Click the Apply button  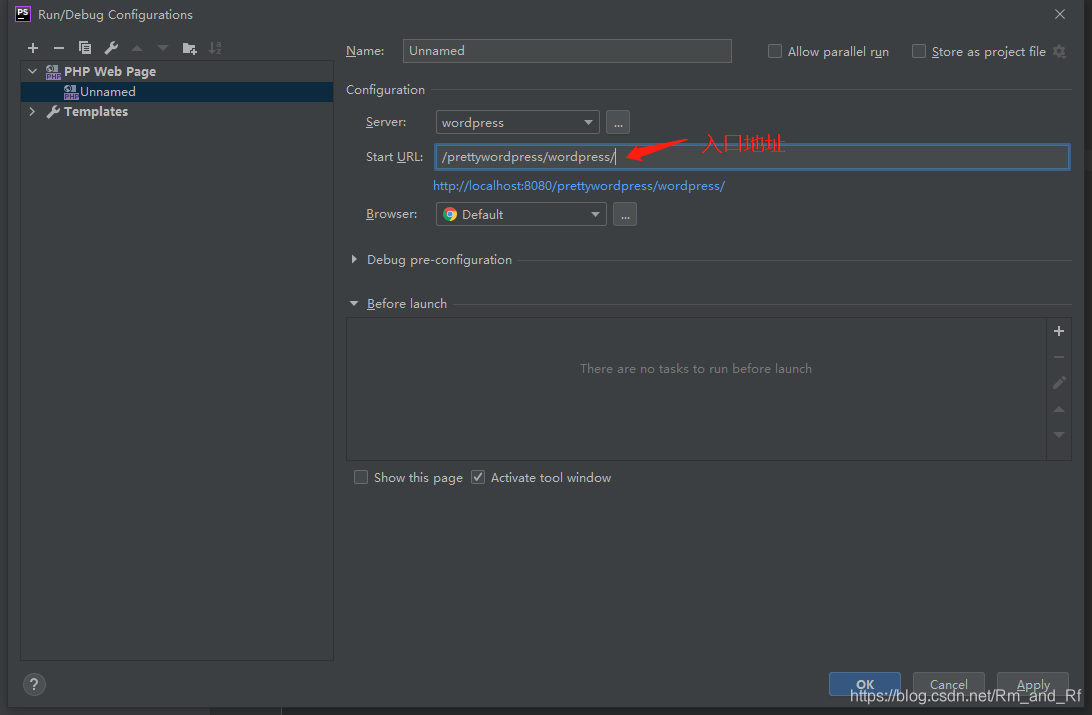coord(1033,684)
